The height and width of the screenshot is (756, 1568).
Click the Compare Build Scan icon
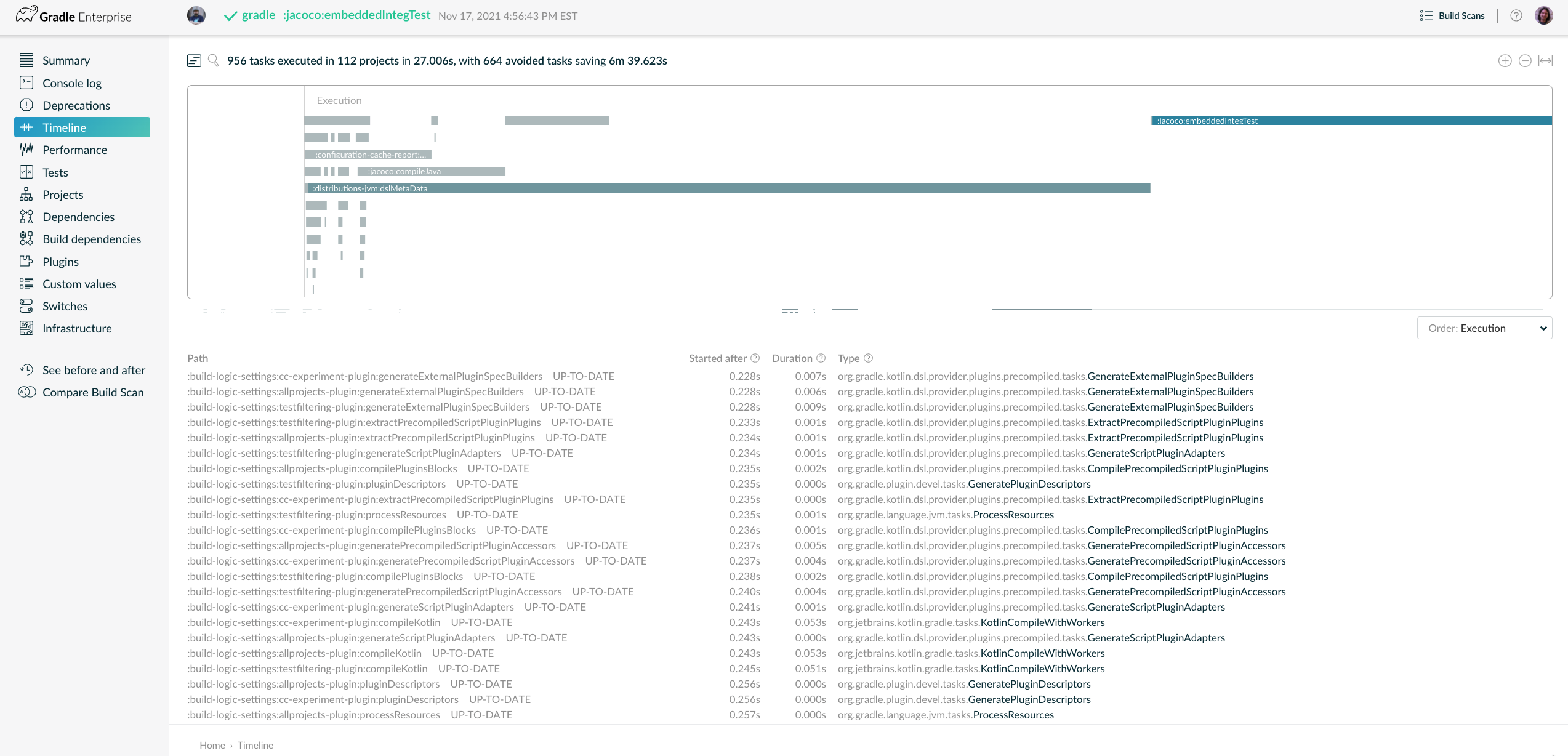click(x=27, y=392)
